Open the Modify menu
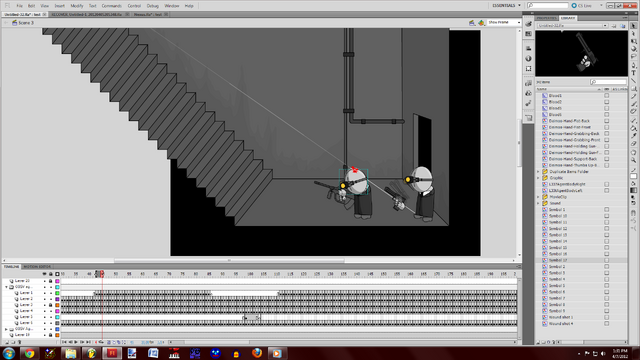This screenshot has height=360, width=640. pos(77,6)
